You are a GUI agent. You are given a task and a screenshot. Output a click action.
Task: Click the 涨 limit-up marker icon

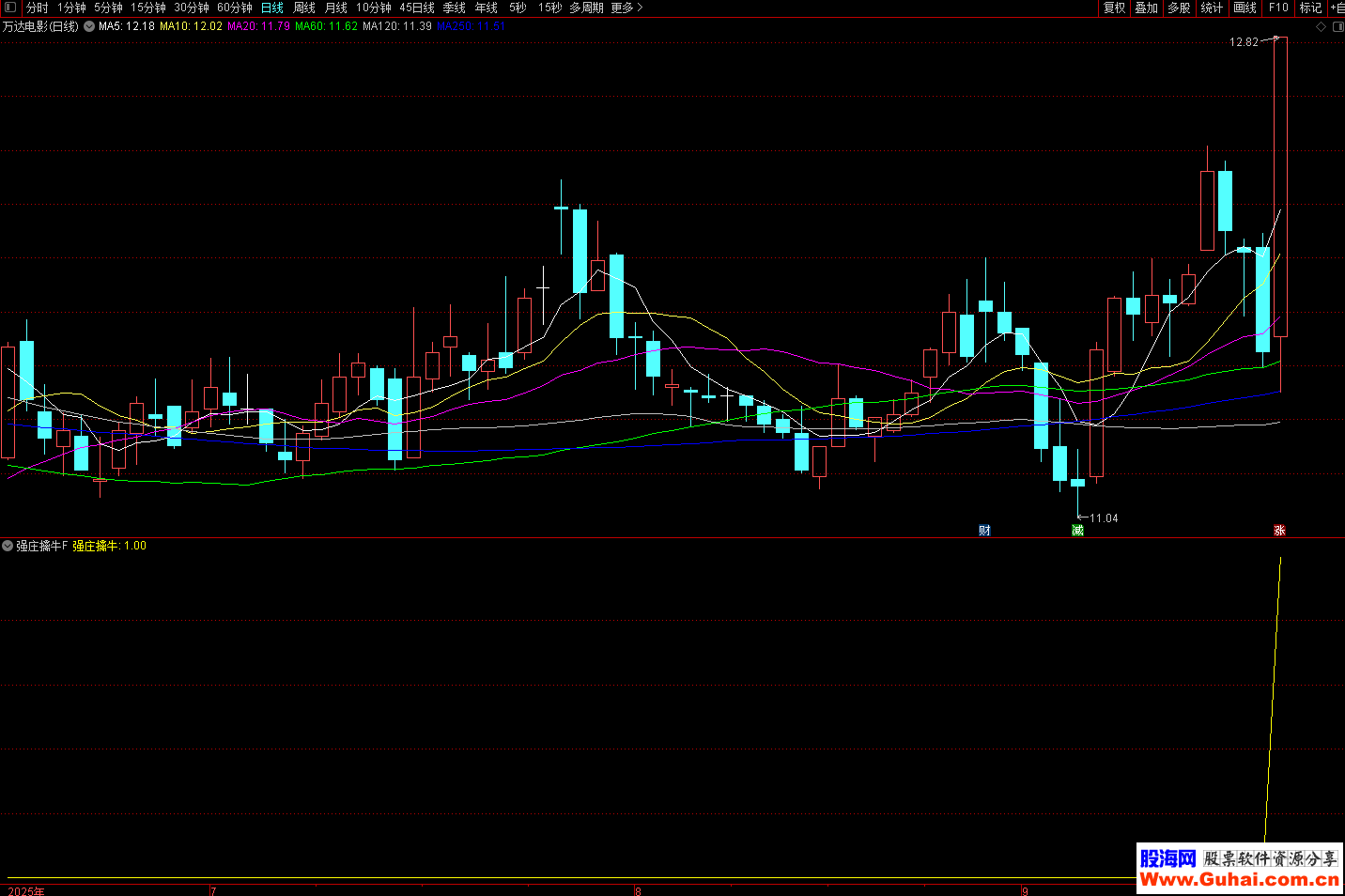point(1279,531)
